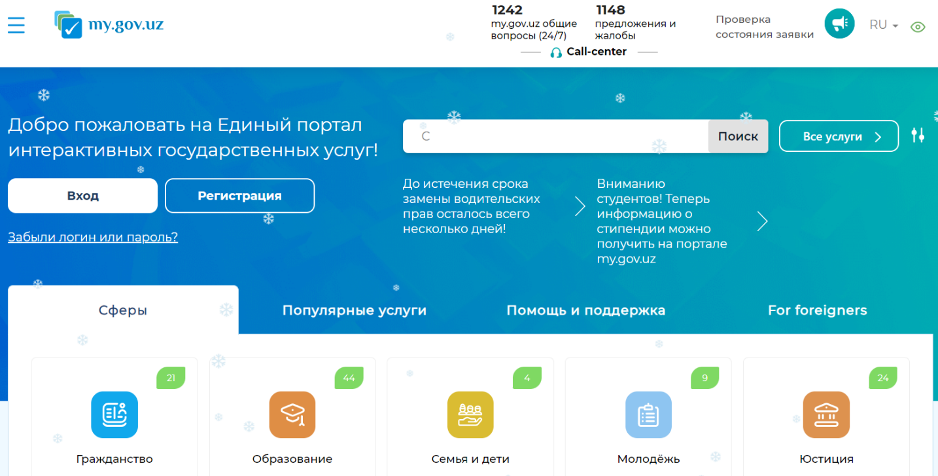Viewport: 938px width, 476px height.
Task: Open the driver's license replacement news text
Action: coord(471,206)
